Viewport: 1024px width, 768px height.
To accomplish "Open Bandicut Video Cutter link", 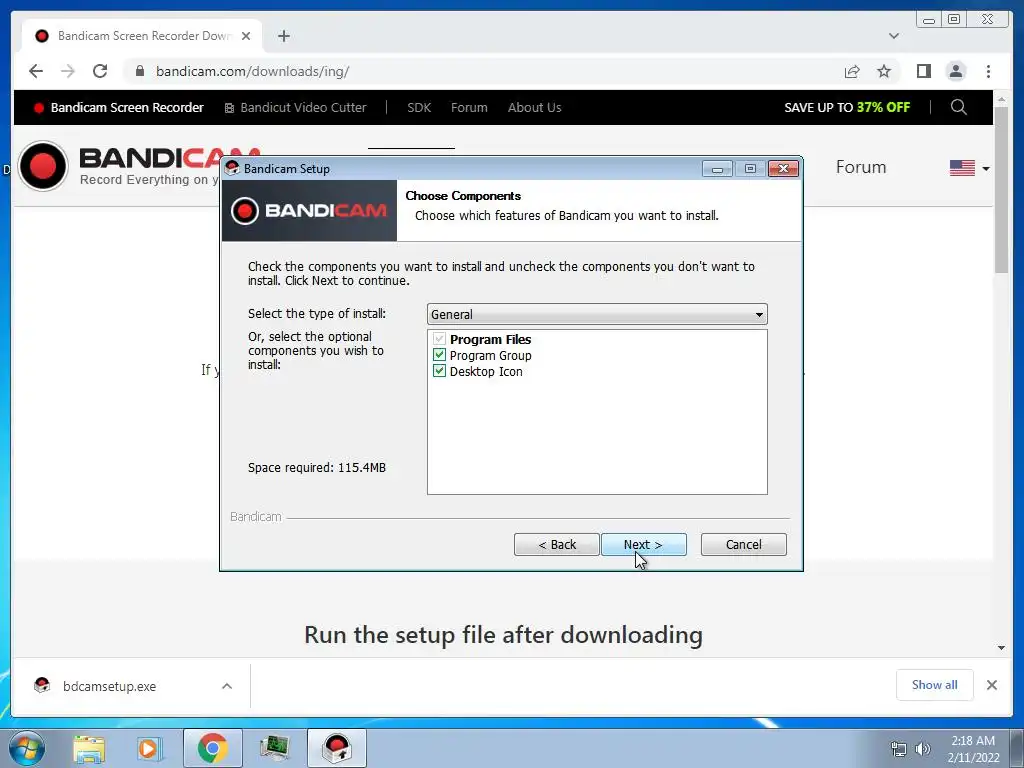I will coord(295,108).
